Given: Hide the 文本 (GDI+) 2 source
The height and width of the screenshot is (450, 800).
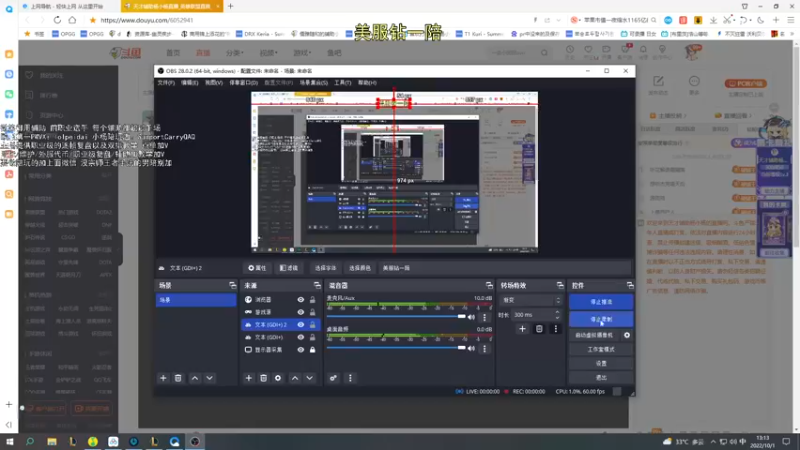Looking at the screenshot, I should pos(301,324).
